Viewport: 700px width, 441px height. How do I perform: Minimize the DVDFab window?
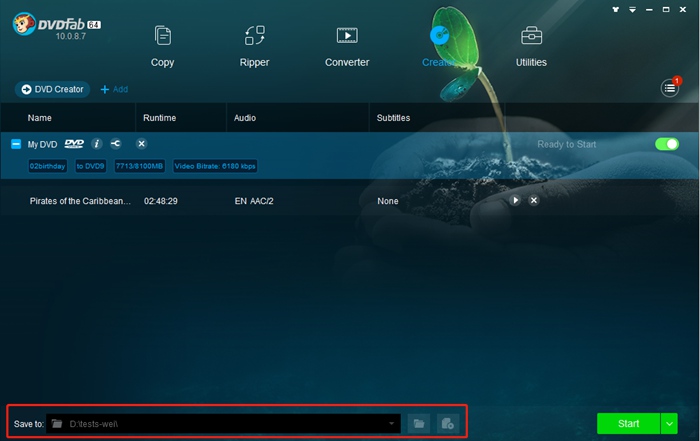(x=649, y=9)
